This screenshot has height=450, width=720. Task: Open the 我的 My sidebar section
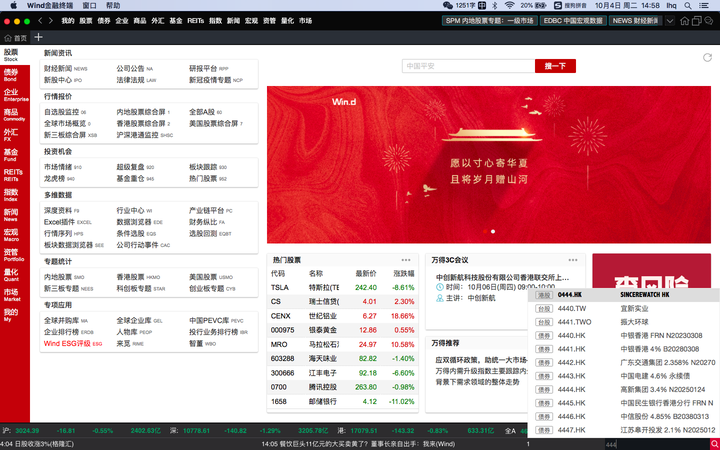coord(15,315)
